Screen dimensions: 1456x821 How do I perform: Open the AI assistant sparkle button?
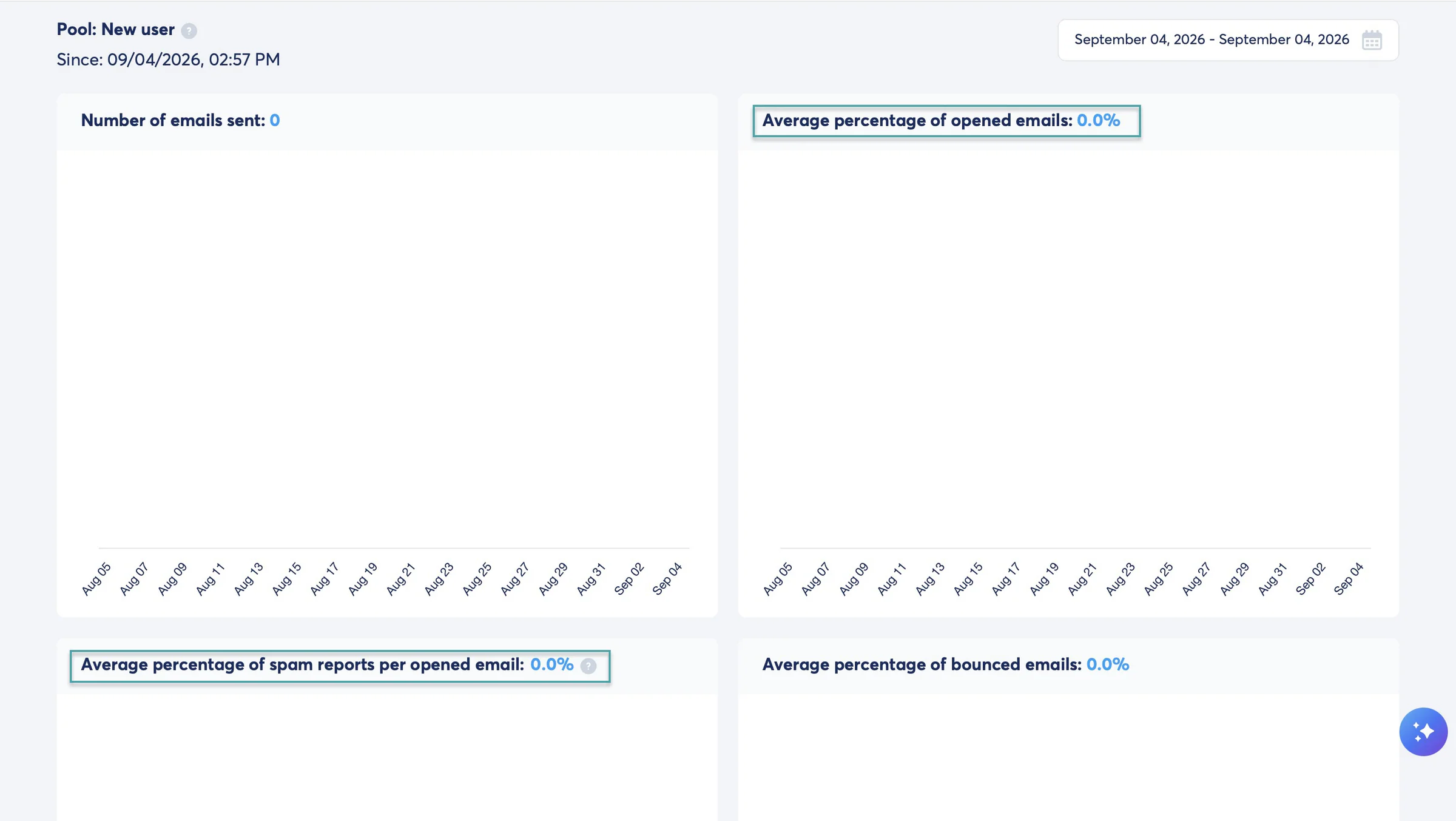(1423, 732)
